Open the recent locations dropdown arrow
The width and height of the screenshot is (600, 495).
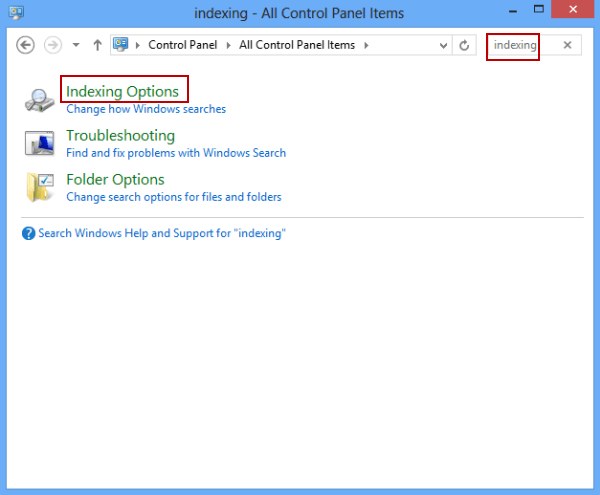coord(76,45)
